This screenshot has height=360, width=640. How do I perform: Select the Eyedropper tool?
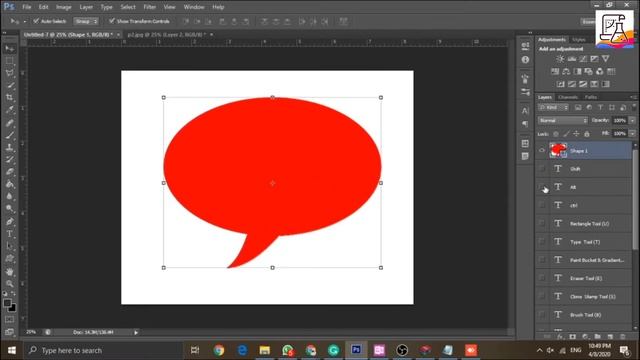(x=9, y=110)
